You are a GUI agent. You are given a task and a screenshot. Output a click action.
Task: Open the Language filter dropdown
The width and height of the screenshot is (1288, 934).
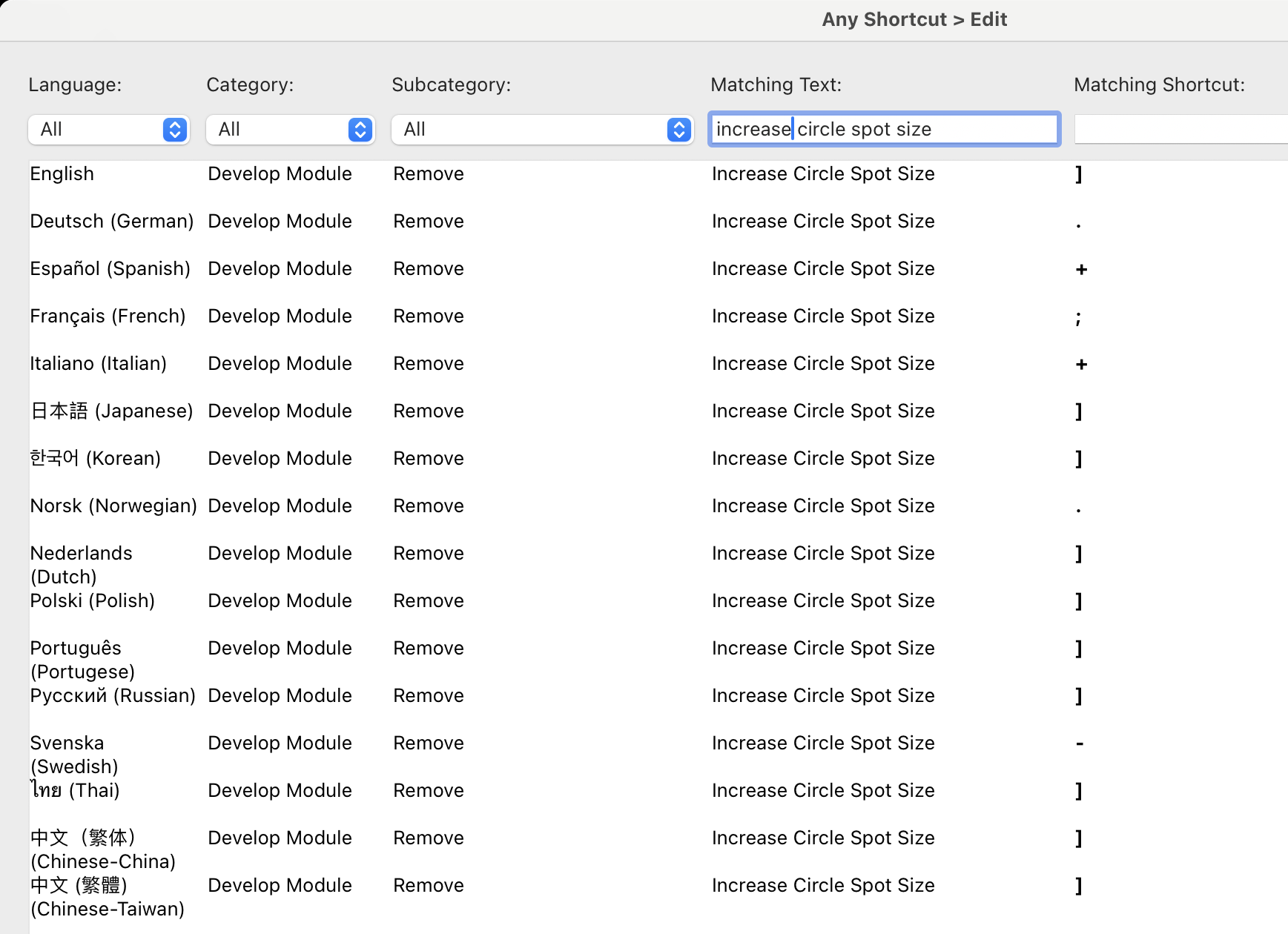tap(108, 129)
